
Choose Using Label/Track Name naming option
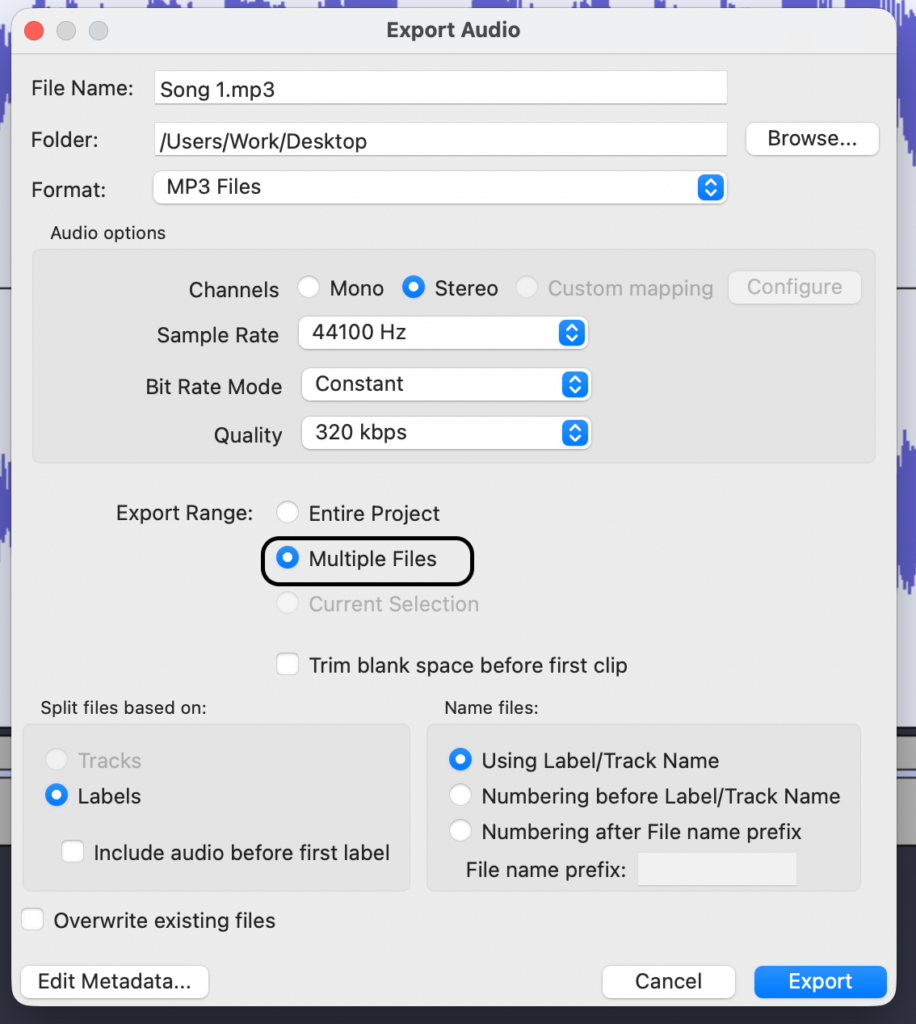(x=460, y=760)
